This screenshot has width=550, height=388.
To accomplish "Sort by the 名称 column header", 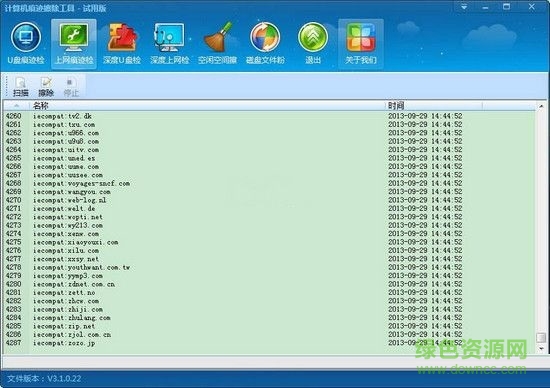I will pos(207,106).
